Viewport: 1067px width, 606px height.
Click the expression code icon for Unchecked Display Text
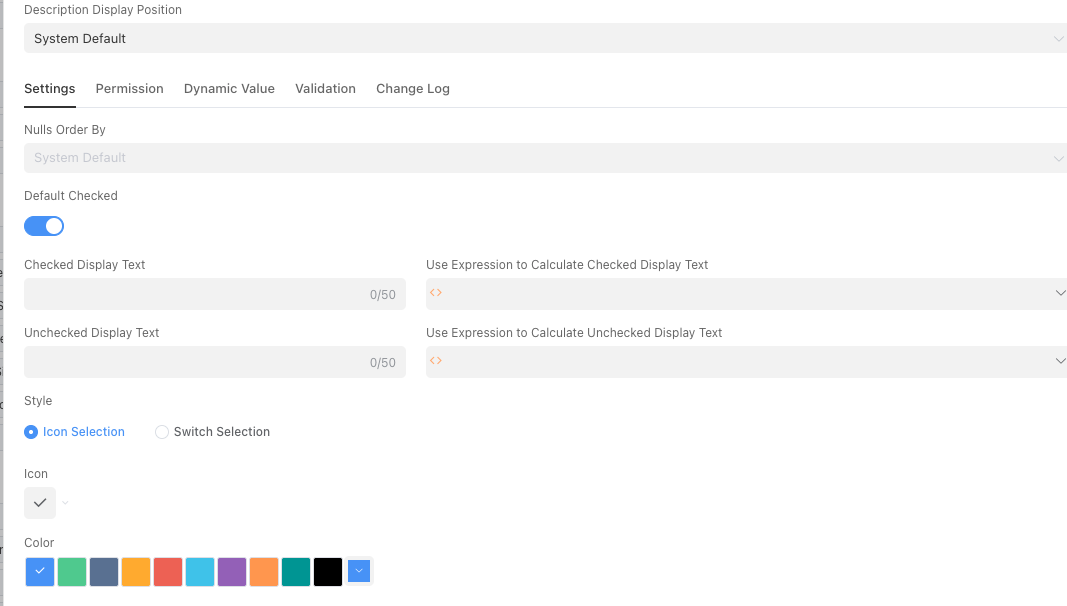click(435, 361)
